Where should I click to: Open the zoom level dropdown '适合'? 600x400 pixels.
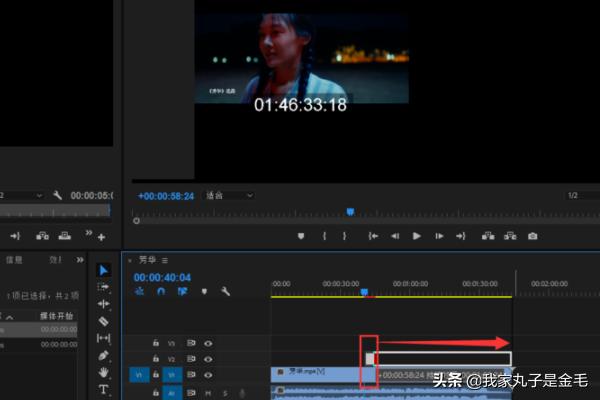pyautogui.click(x=229, y=195)
